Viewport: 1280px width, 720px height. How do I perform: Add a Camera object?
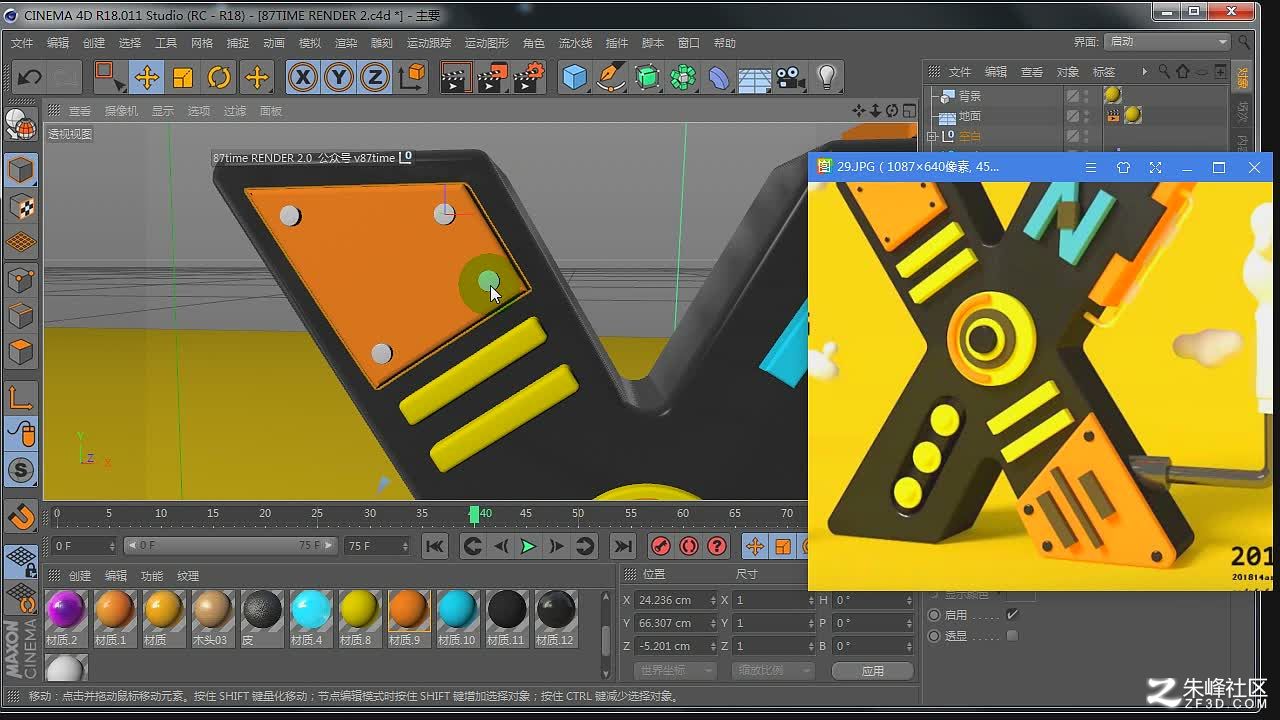click(x=791, y=77)
